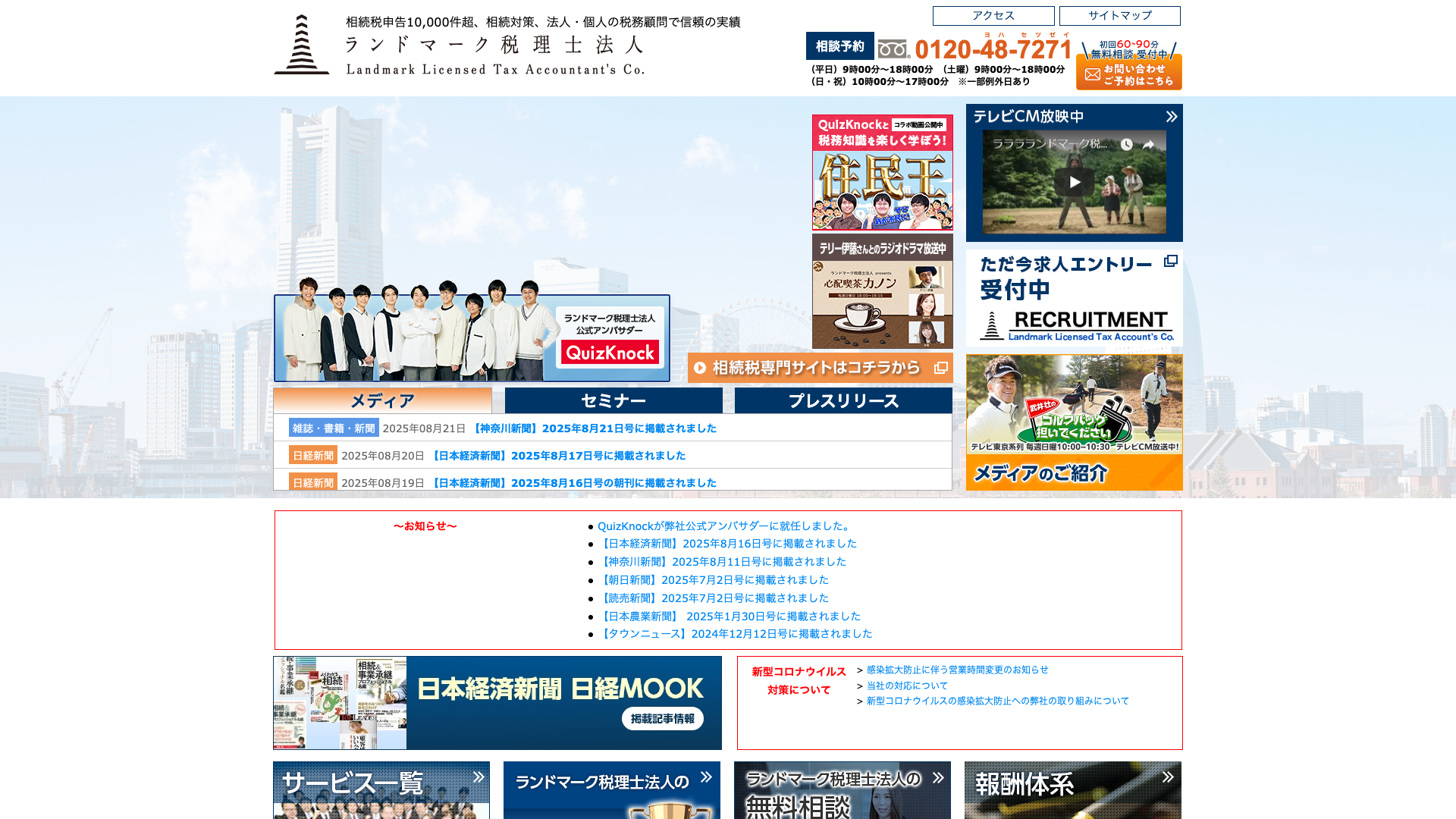Click the YouTube share arrow icon
1456x819 pixels.
coord(1148,144)
